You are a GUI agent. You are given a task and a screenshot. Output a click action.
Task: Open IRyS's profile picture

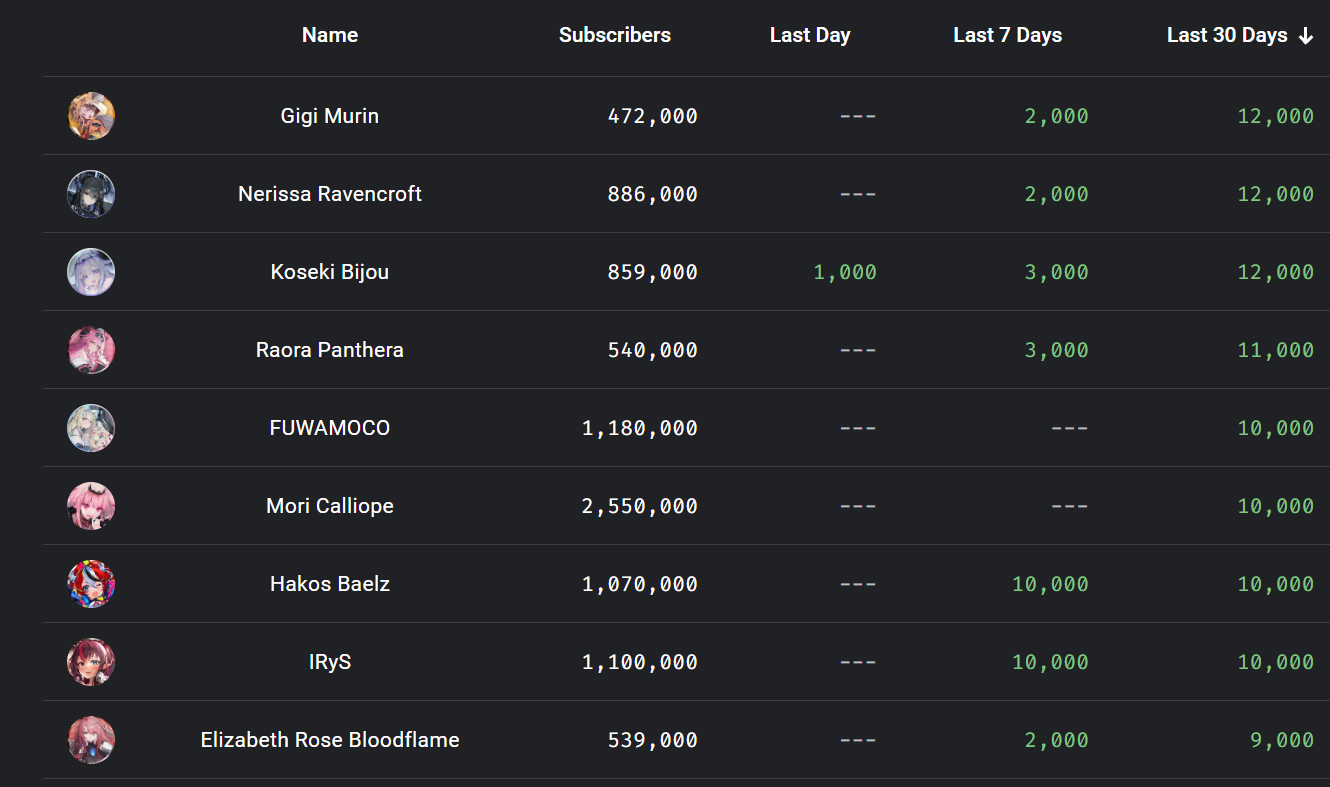(x=91, y=662)
